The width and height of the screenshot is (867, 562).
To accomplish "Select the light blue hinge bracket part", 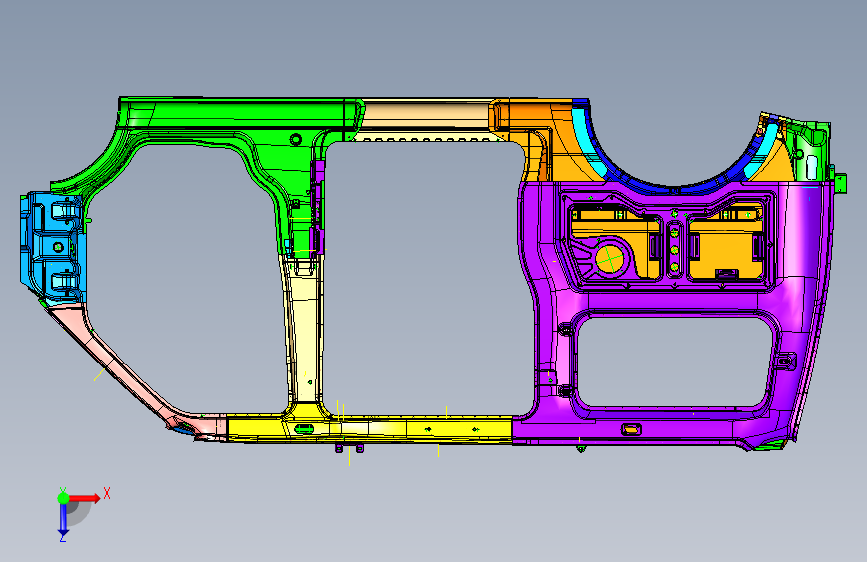I will coord(53,248).
